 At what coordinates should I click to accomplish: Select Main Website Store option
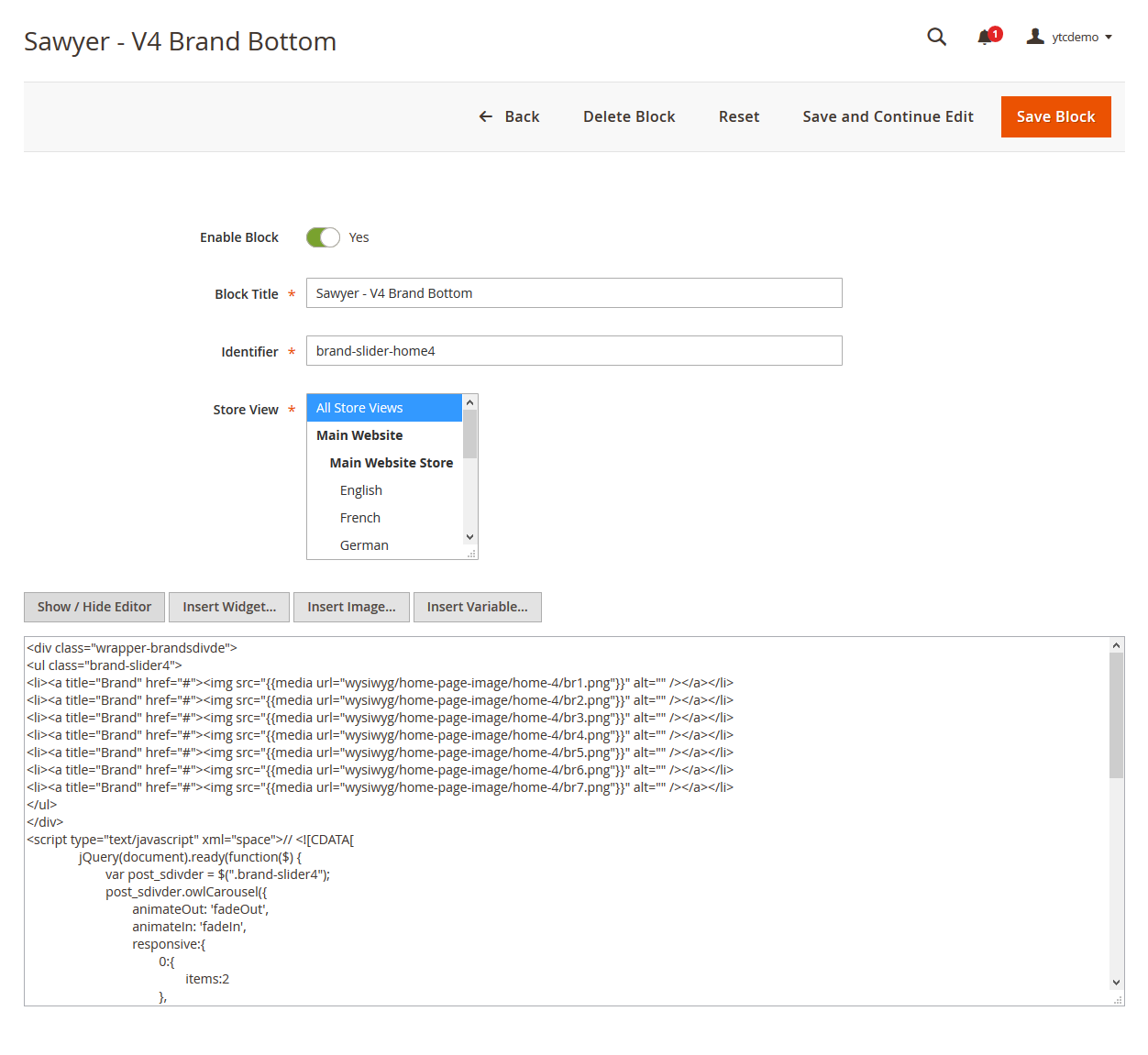pyautogui.click(x=384, y=463)
